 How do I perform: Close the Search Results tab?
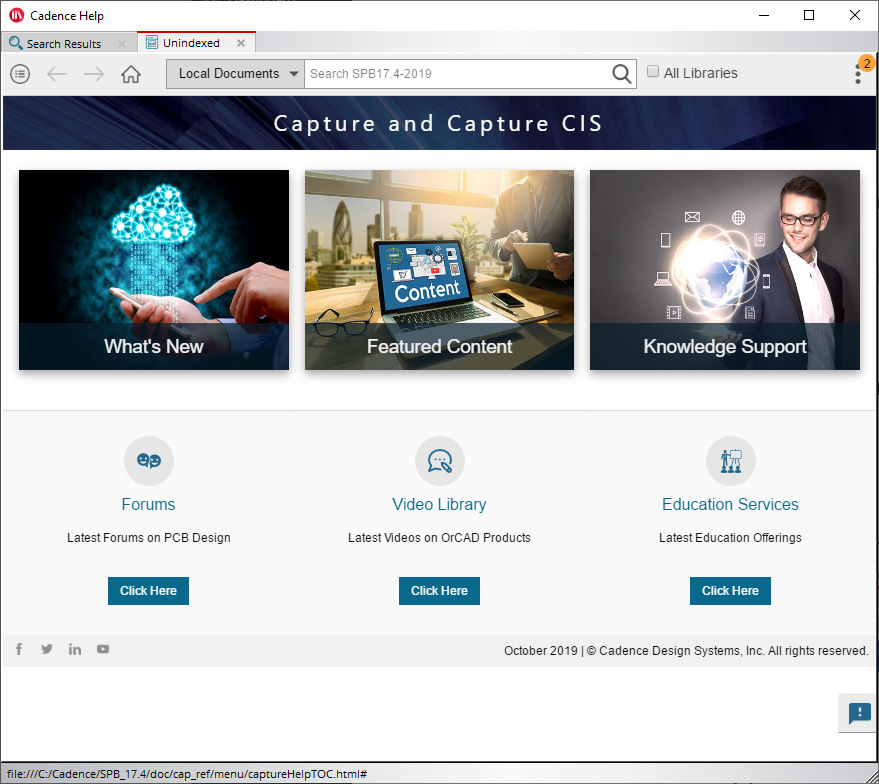click(x=122, y=43)
